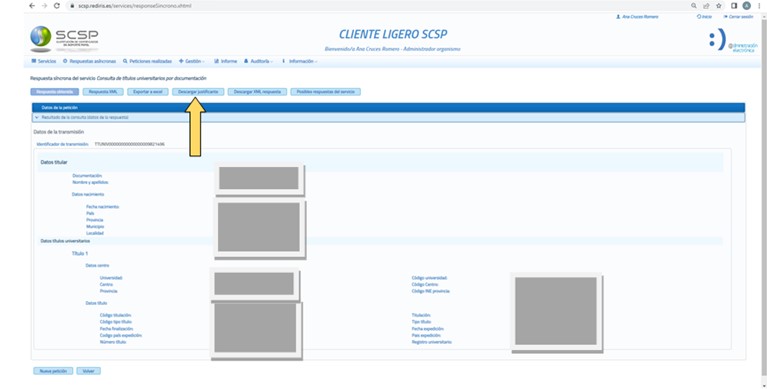
Task: Click the Exportar a excel button
Action: click(x=148, y=92)
